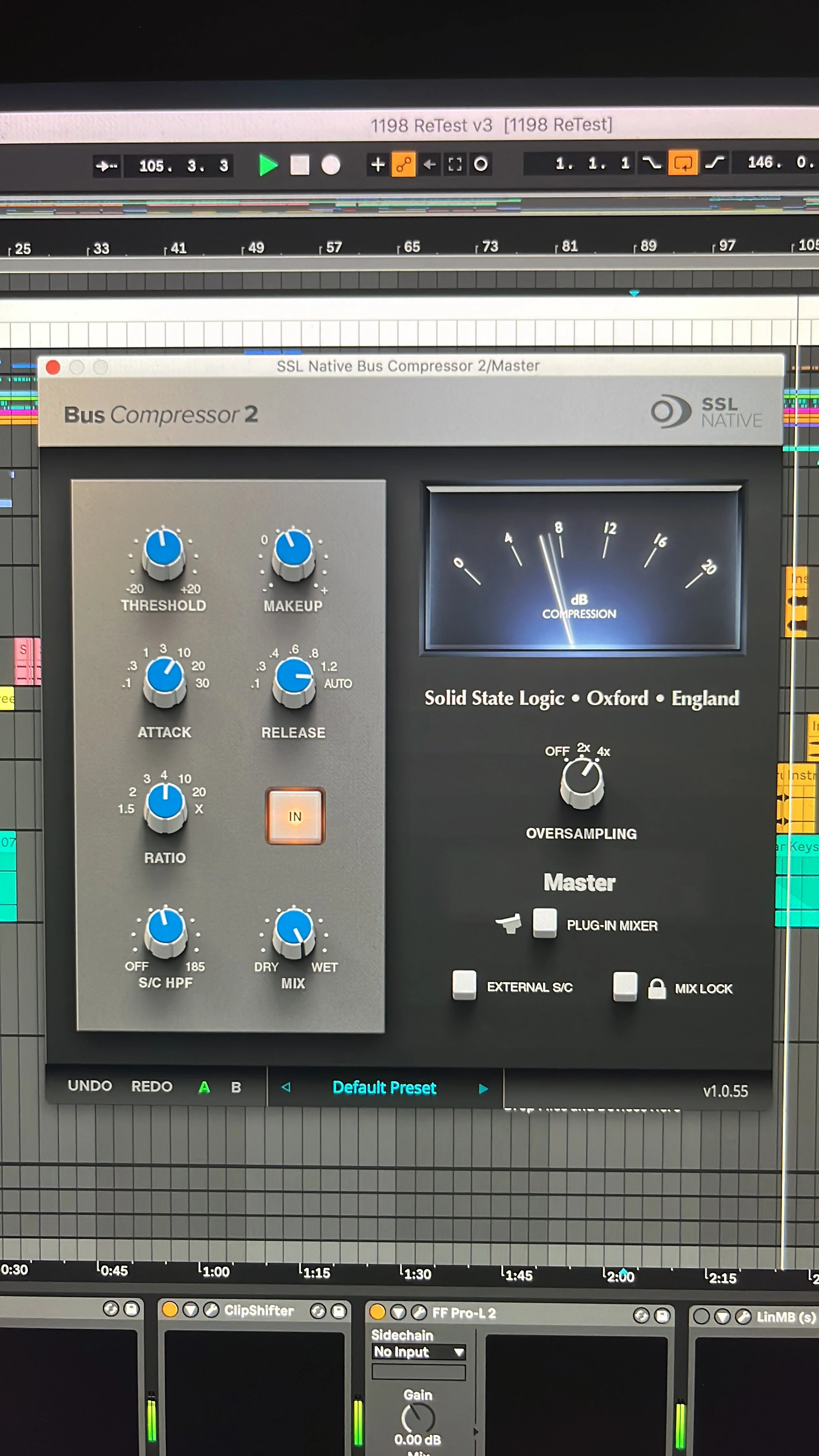Click the Punch-In switch icon

(651, 163)
